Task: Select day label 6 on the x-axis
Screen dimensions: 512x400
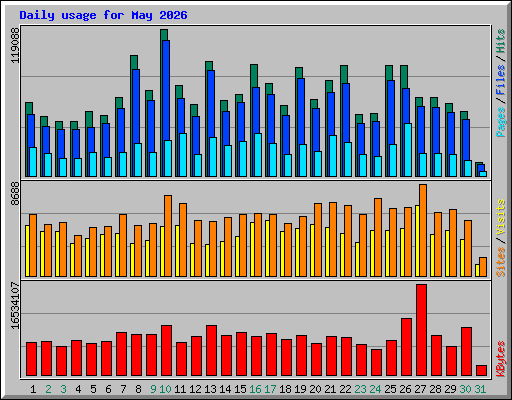Action: coord(108,389)
